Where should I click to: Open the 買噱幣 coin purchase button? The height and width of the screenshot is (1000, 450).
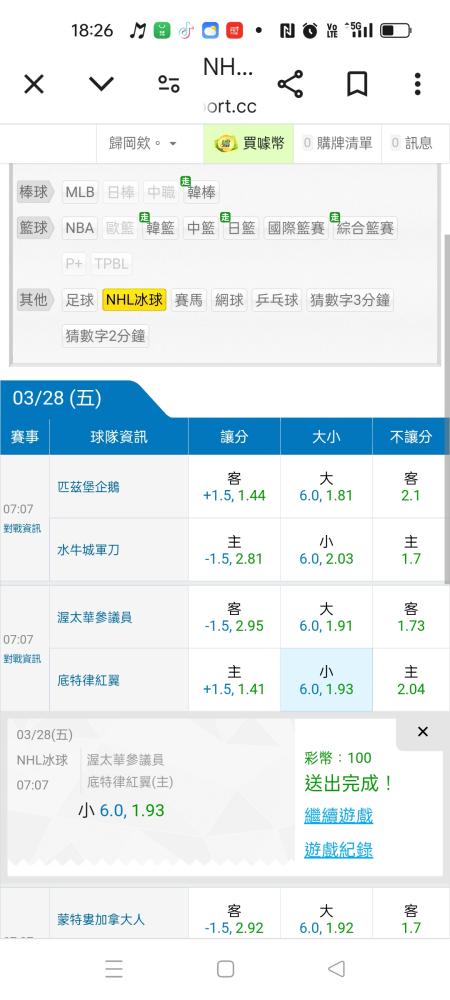point(249,143)
